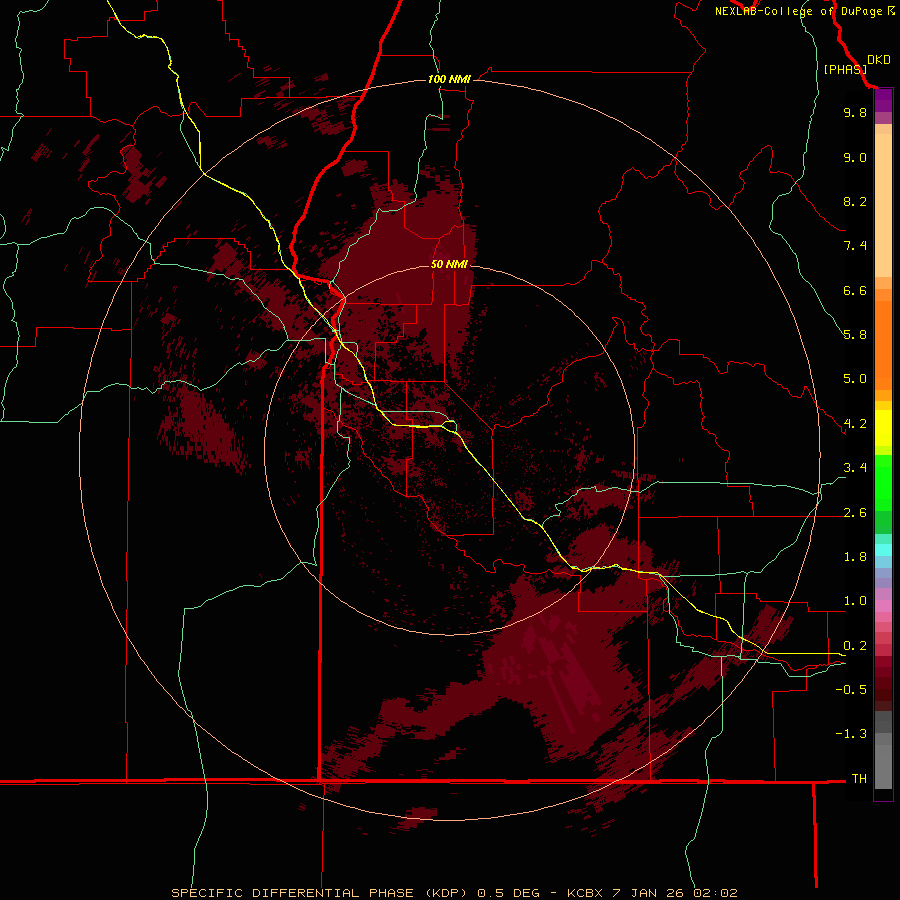Click the DKD unit label above color scale

879,60
